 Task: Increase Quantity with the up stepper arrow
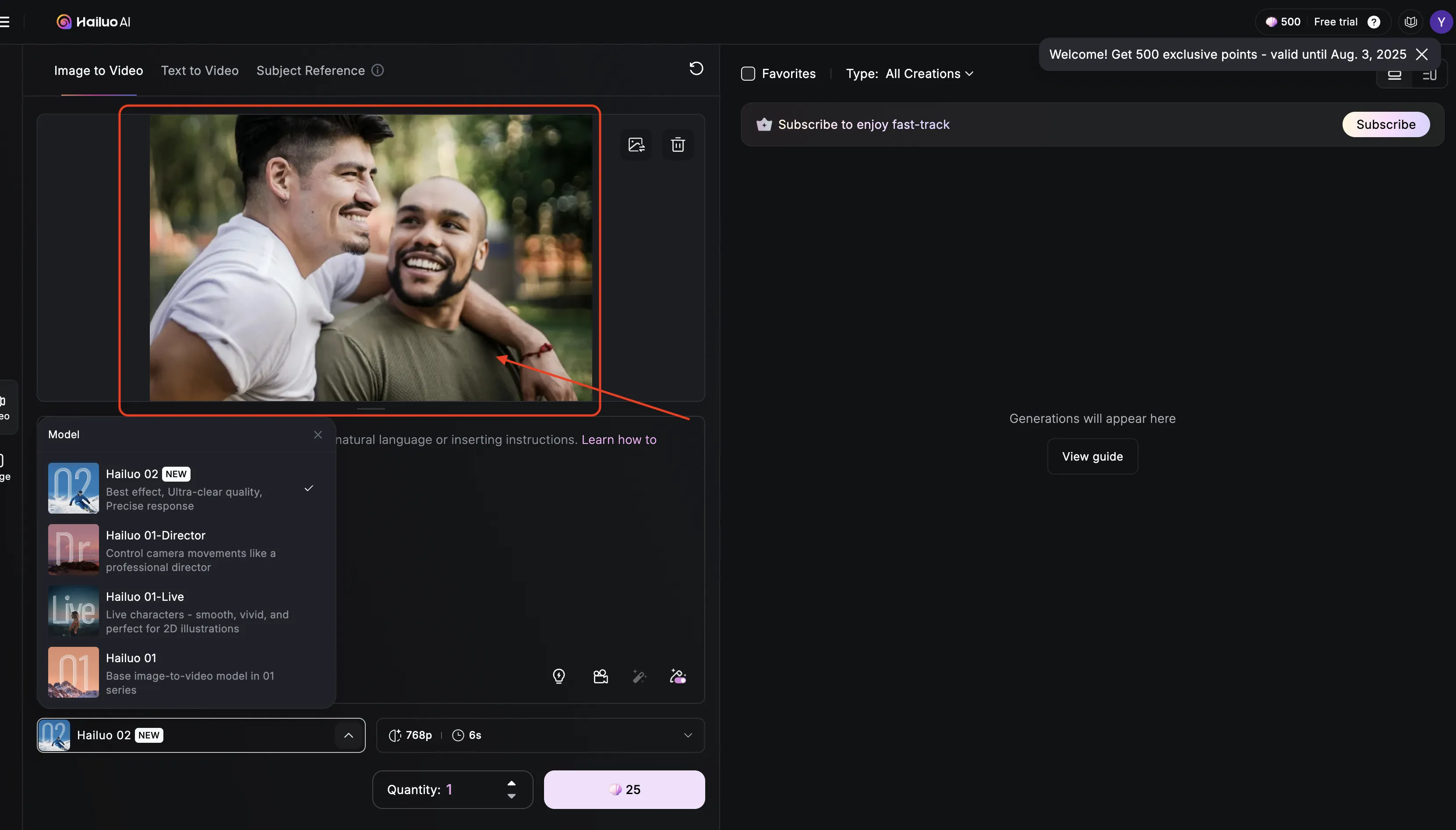[x=511, y=783]
